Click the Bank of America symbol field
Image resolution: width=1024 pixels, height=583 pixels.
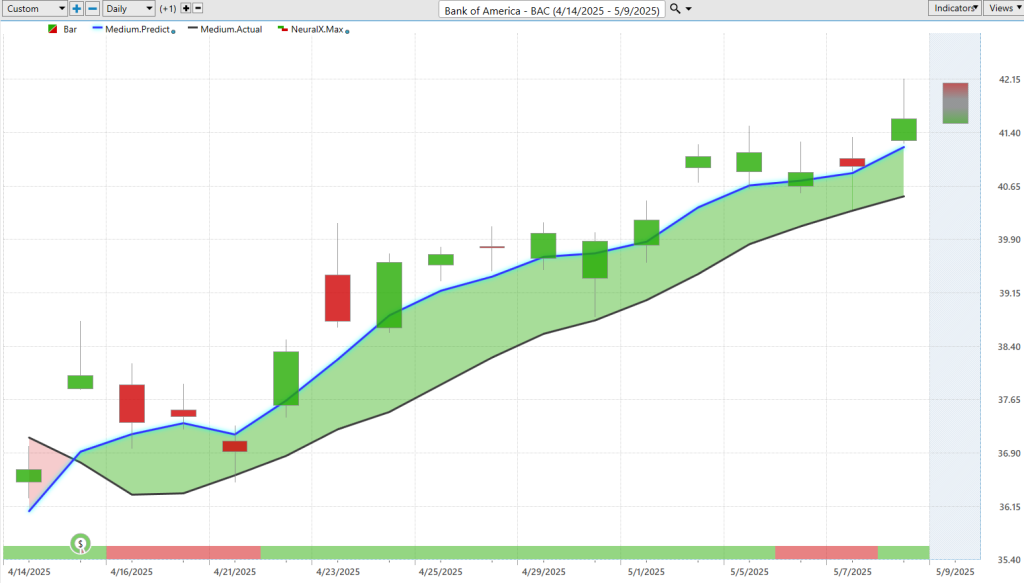click(552, 10)
